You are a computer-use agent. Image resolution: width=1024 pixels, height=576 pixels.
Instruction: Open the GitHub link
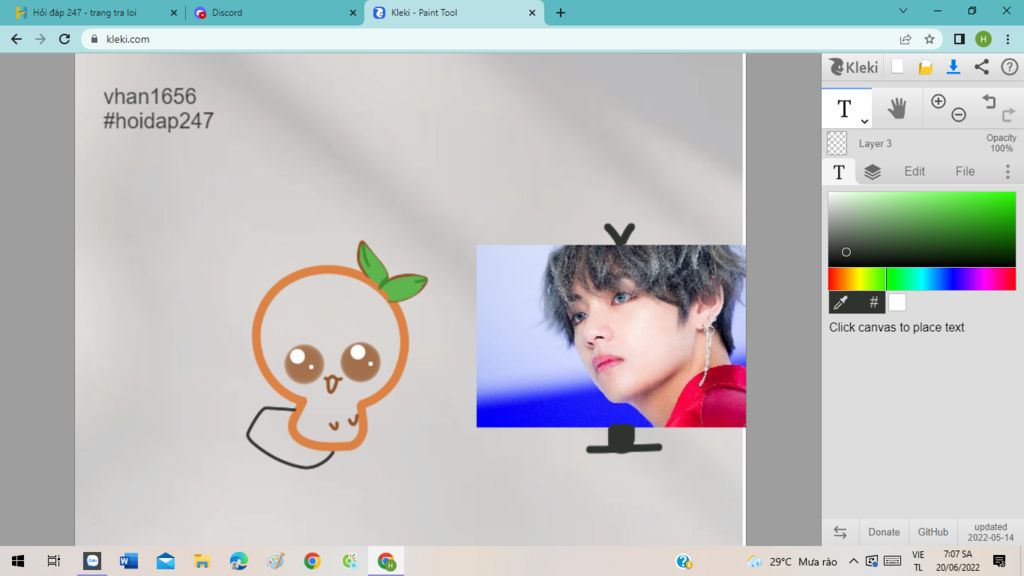[x=933, y=532]
